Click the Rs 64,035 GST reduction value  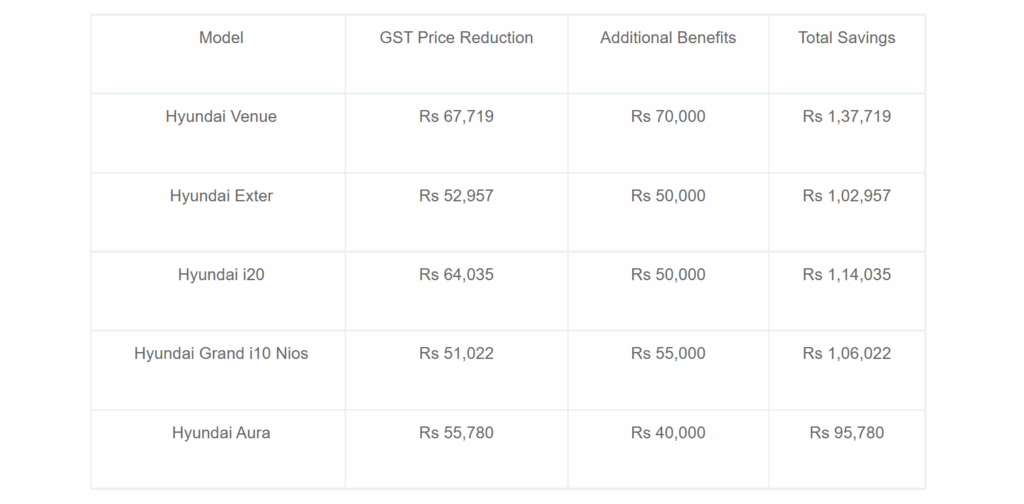[456, 275]
